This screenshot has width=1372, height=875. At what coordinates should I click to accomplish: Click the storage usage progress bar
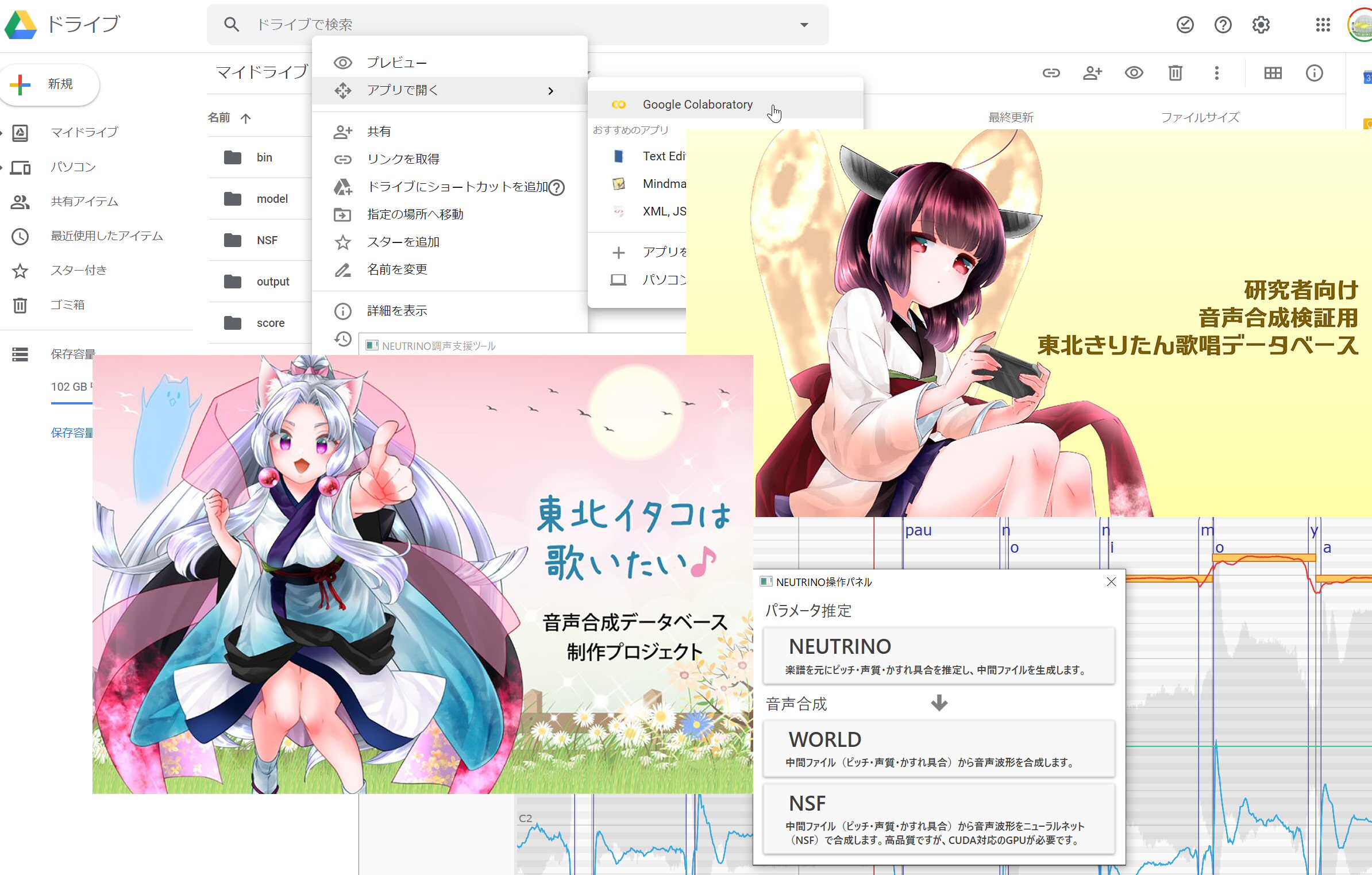[x=71, y=403]
